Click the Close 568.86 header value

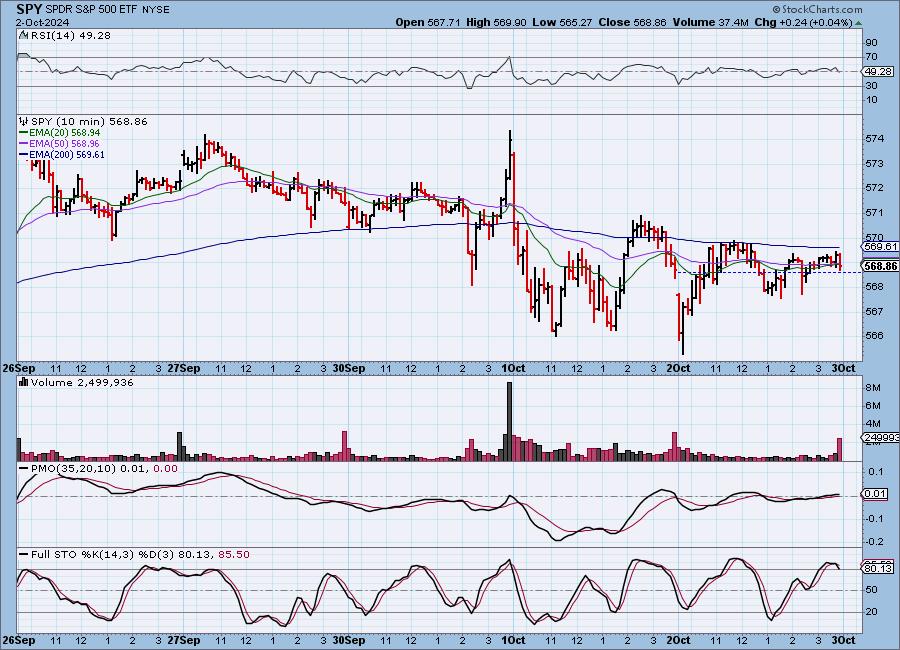pyautogui.click(x=633, y=22)
